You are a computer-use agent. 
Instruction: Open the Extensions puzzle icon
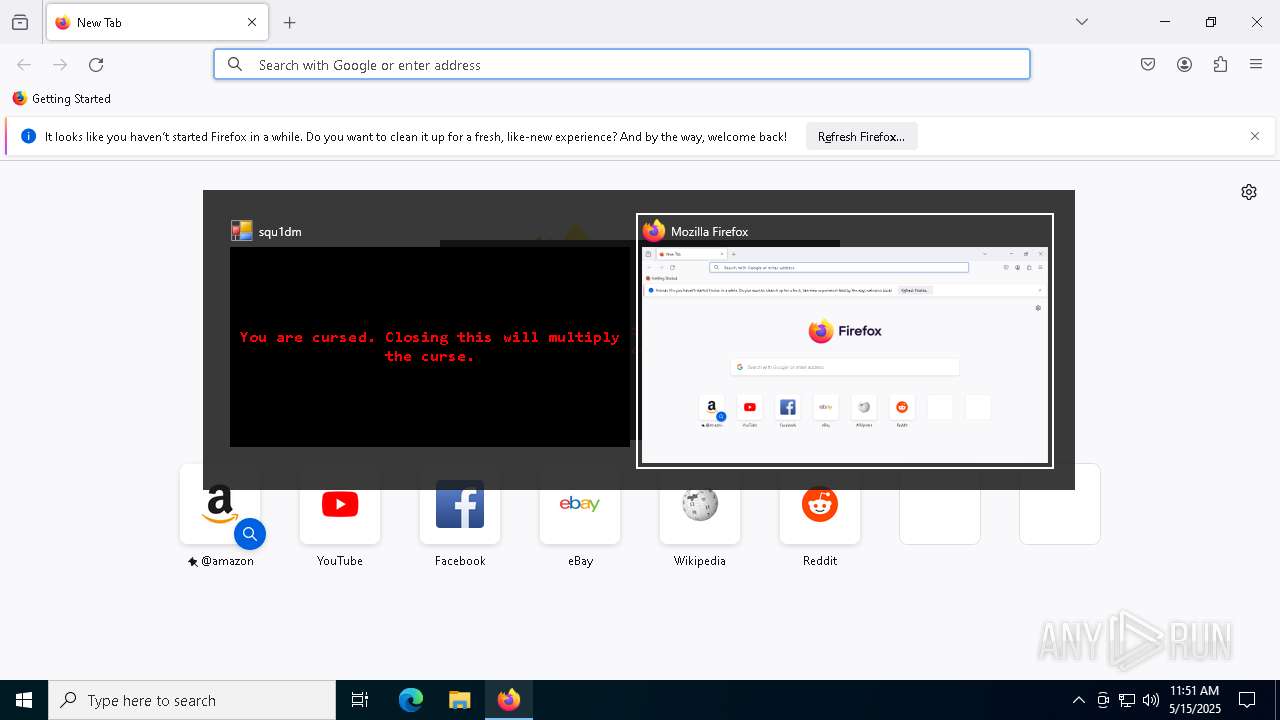pyautogui.click(x=1220, y=65)
